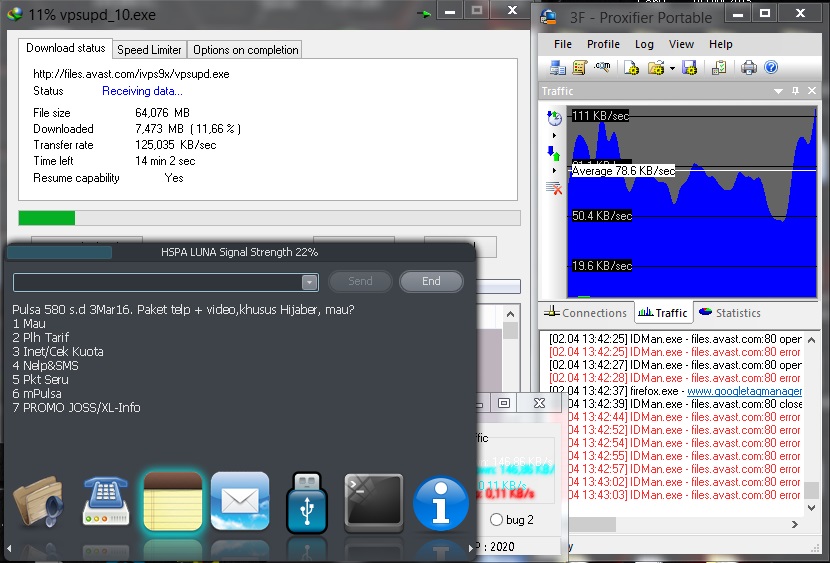Image resolution: width=830 pixels, height=563 pixels.
Task: Click the green arrow icon in IDM title bar
Action: click(424, 14)
